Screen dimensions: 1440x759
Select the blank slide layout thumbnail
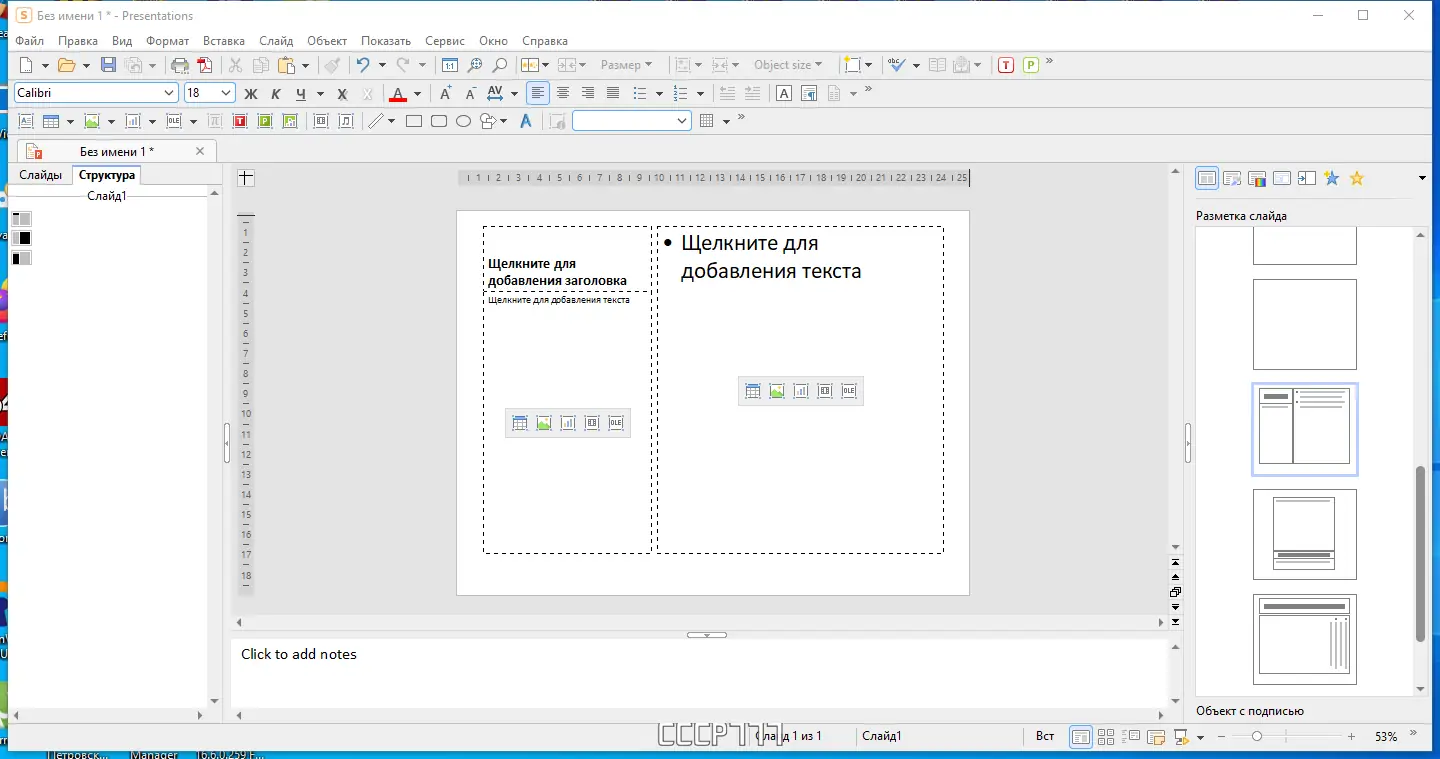(x=1304, y=325)
